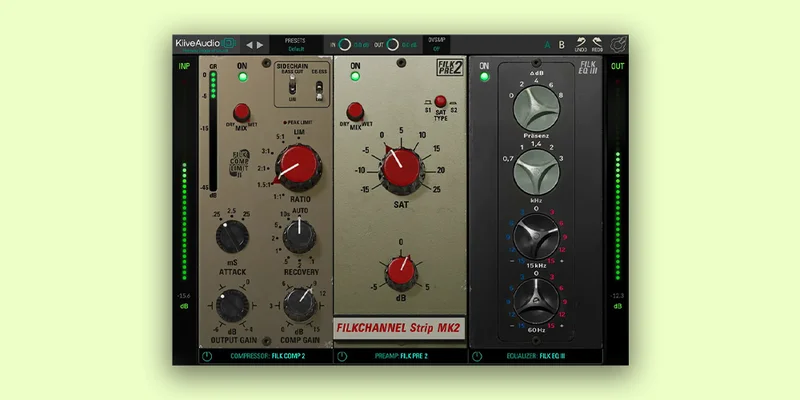Go to the next preset arrow
800x400 pixels.
(260, 45)
